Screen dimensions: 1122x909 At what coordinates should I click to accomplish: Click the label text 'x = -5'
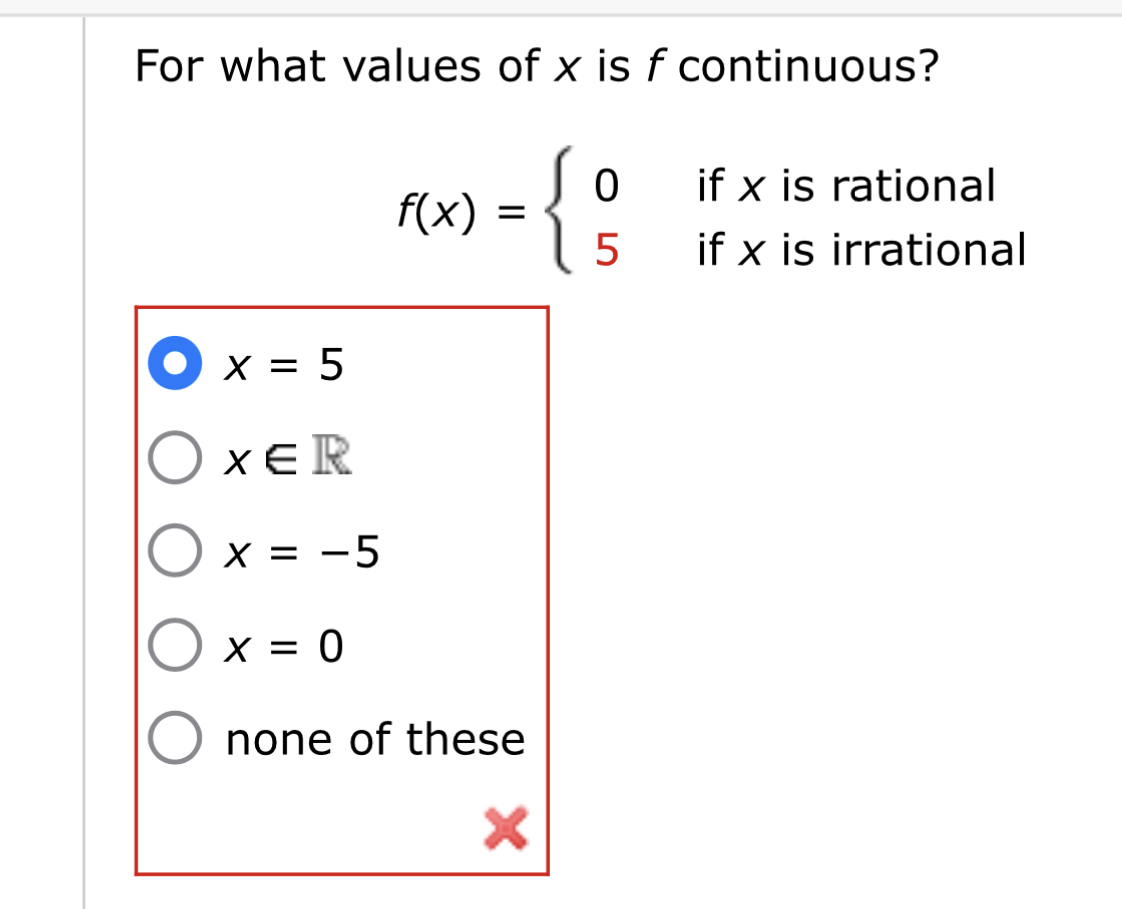[x=301, y=553]
